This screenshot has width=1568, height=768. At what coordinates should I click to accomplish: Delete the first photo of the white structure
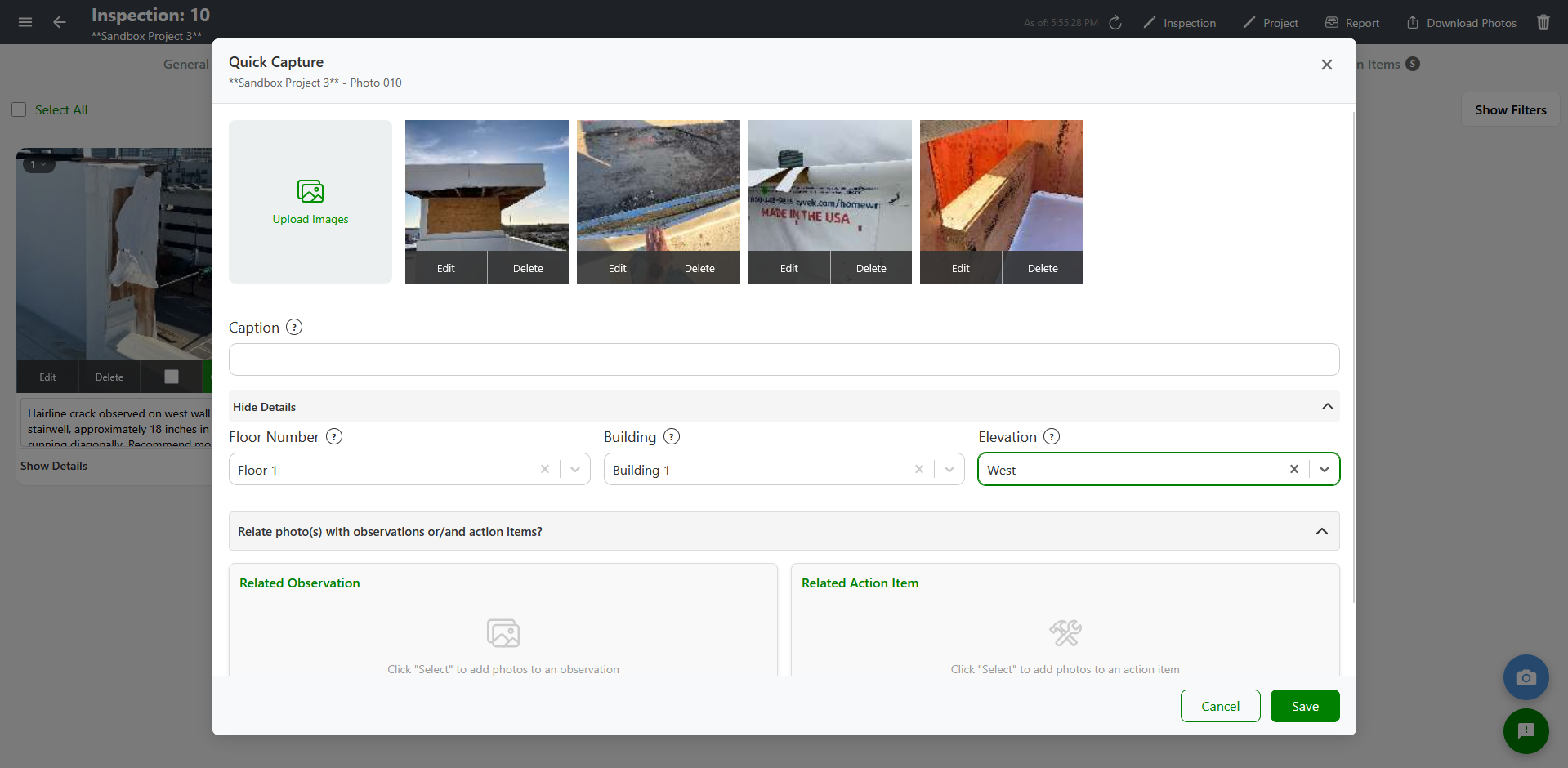click(x=528, y=268)
